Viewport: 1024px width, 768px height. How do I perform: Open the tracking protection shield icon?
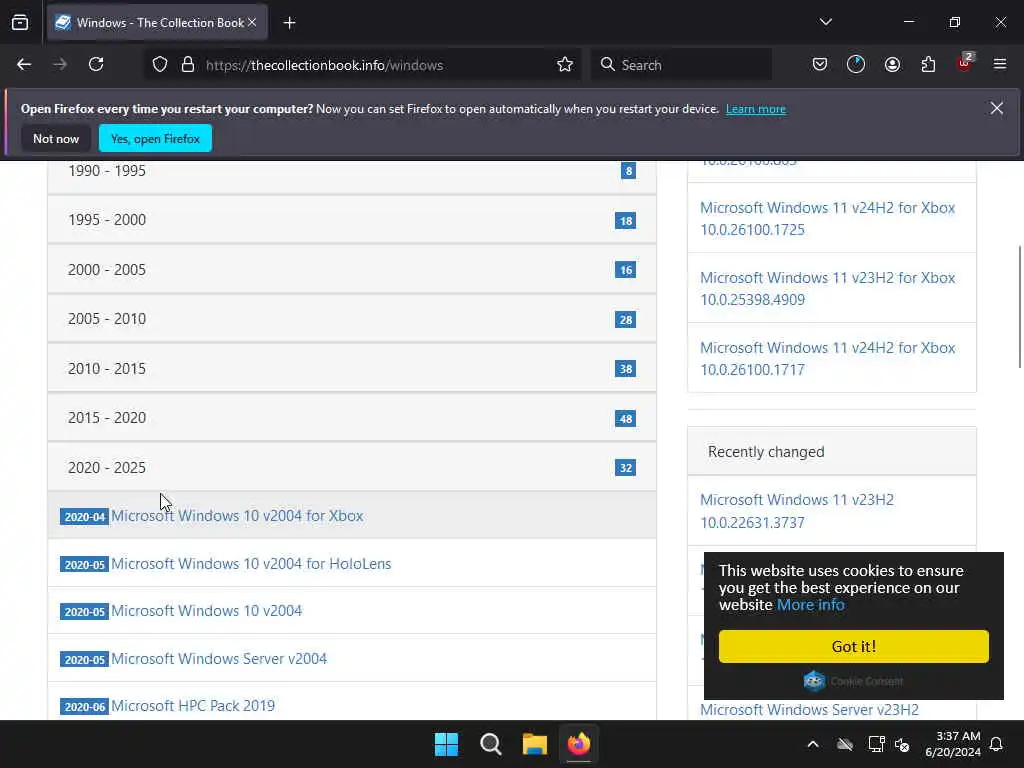[160, 65]
